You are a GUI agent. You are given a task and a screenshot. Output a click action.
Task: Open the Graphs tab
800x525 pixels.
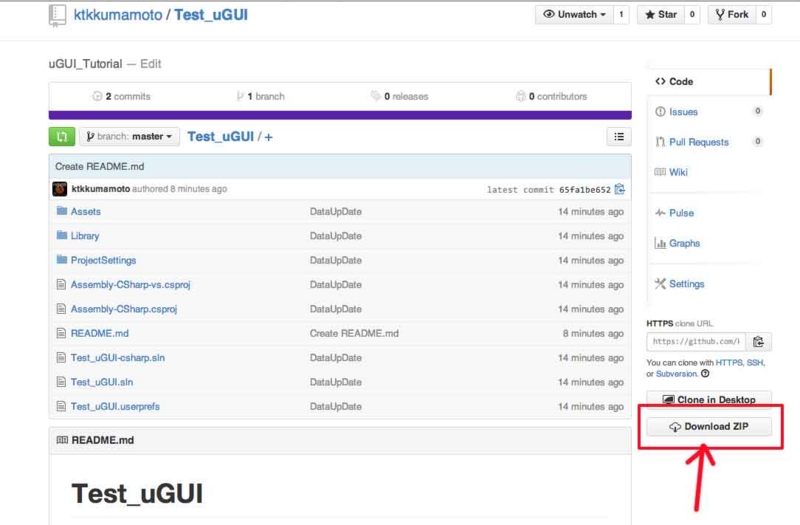coord(684,243)
